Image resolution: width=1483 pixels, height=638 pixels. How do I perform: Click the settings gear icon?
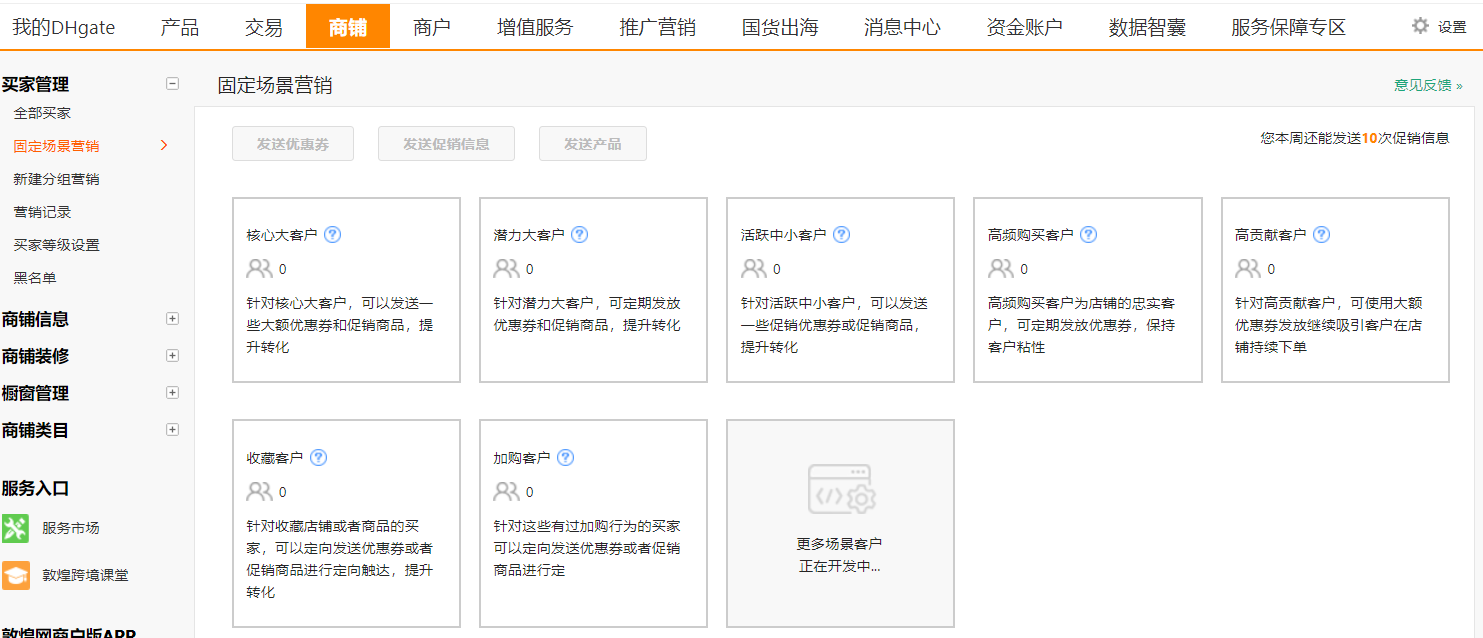(x=1420, y=26)
